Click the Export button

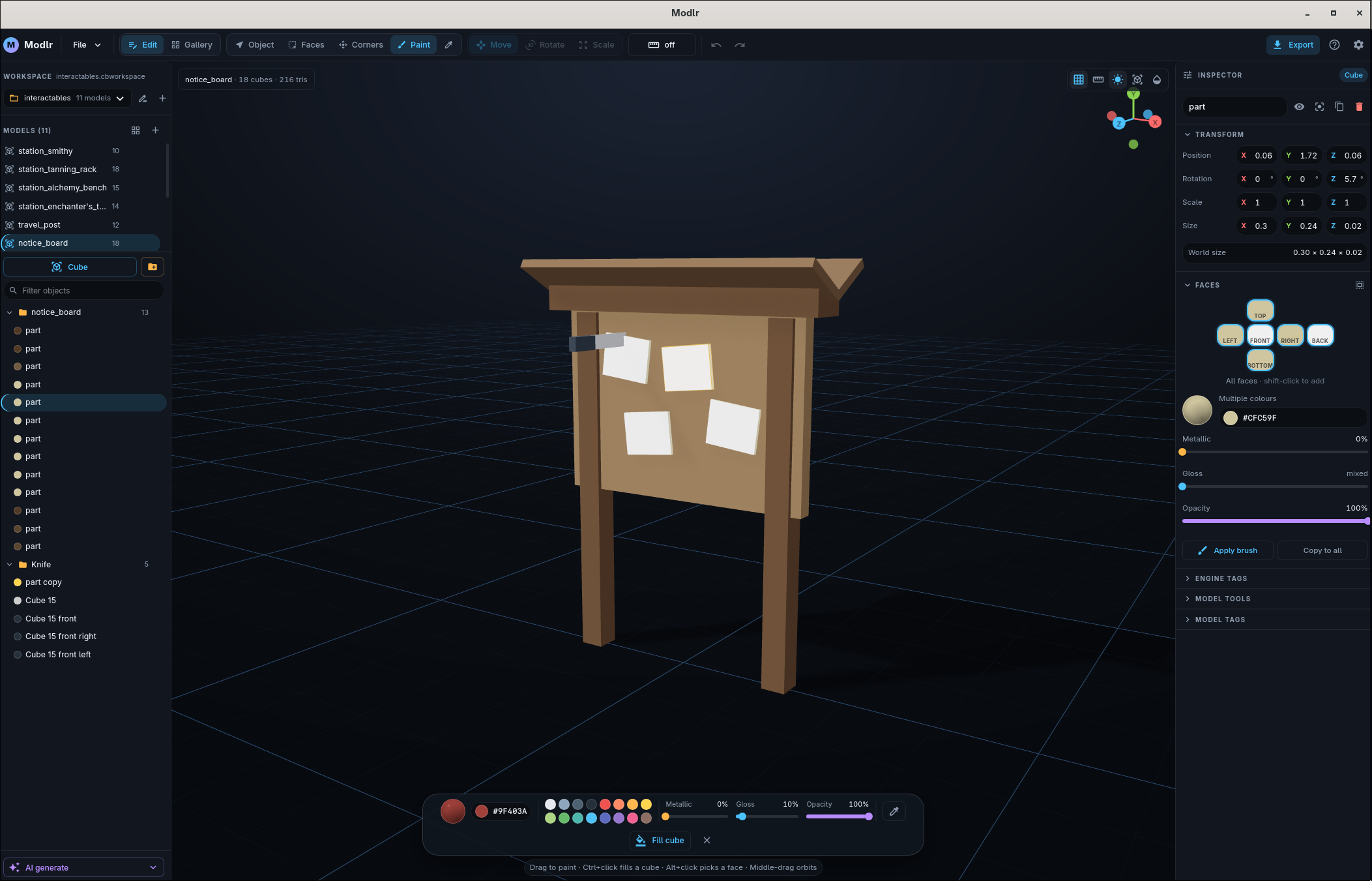[1293, 45]
